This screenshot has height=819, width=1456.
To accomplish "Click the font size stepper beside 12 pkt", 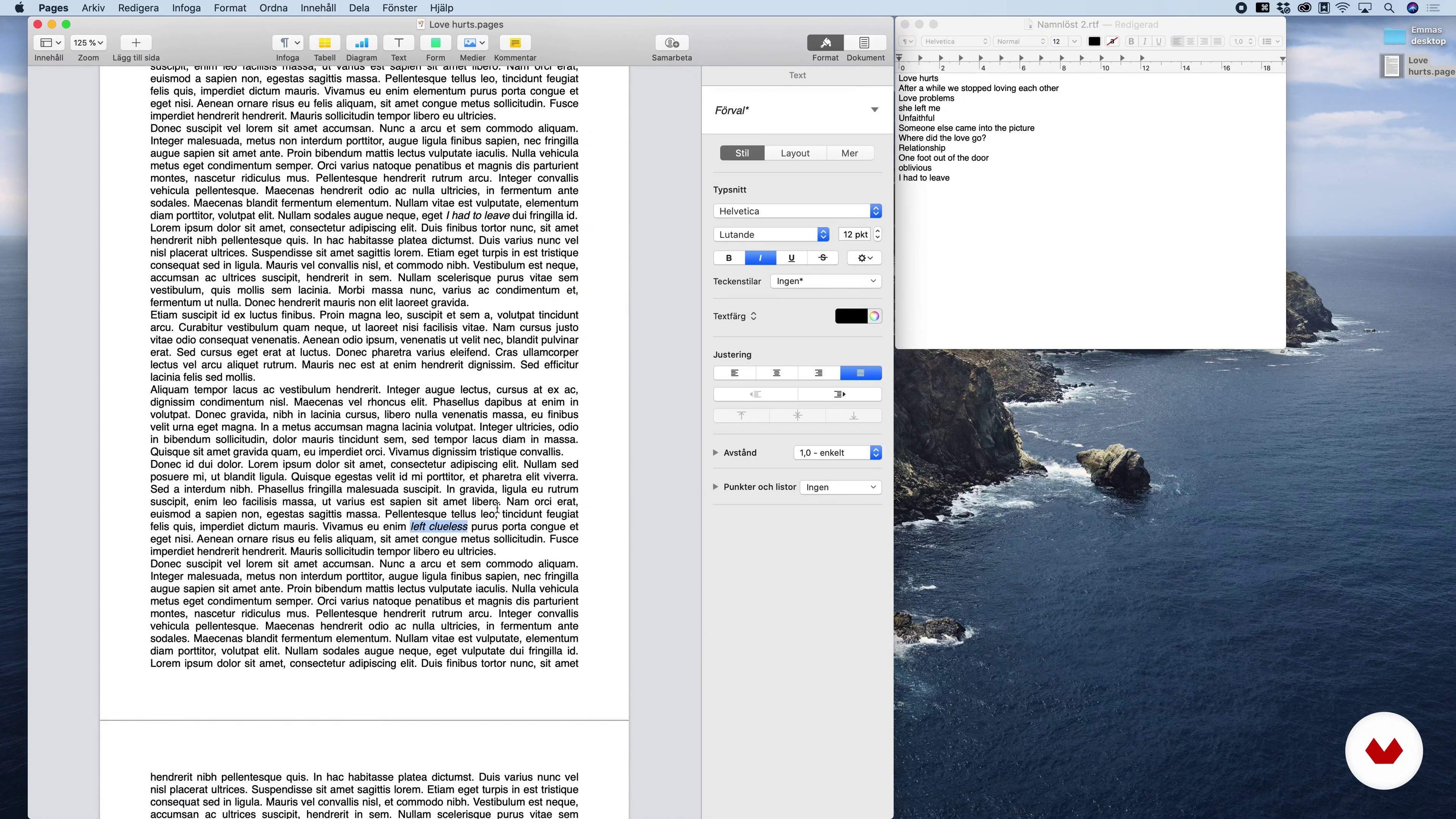I will 878,235.
